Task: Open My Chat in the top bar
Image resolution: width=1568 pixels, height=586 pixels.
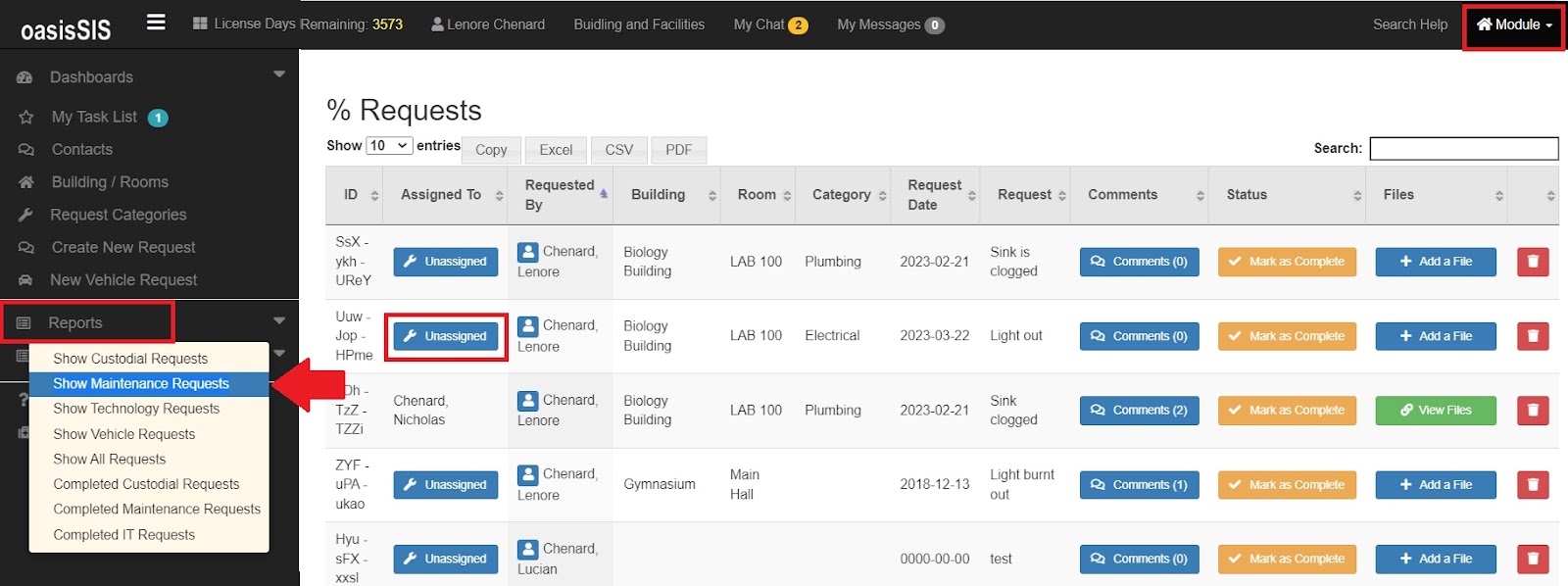Action: point(759,24)
